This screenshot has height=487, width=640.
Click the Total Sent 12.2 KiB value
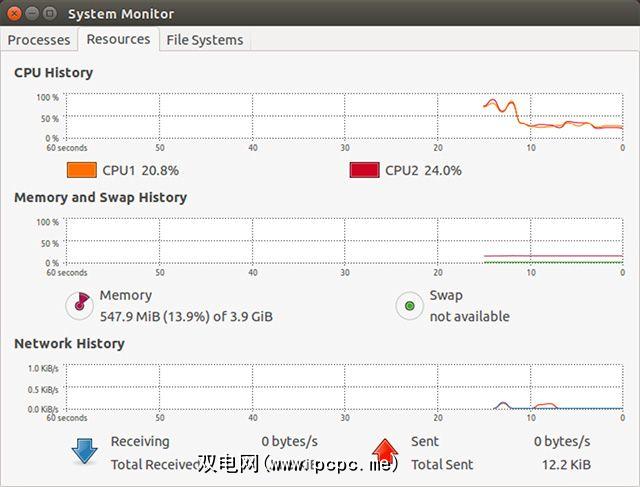click(567, 464)
